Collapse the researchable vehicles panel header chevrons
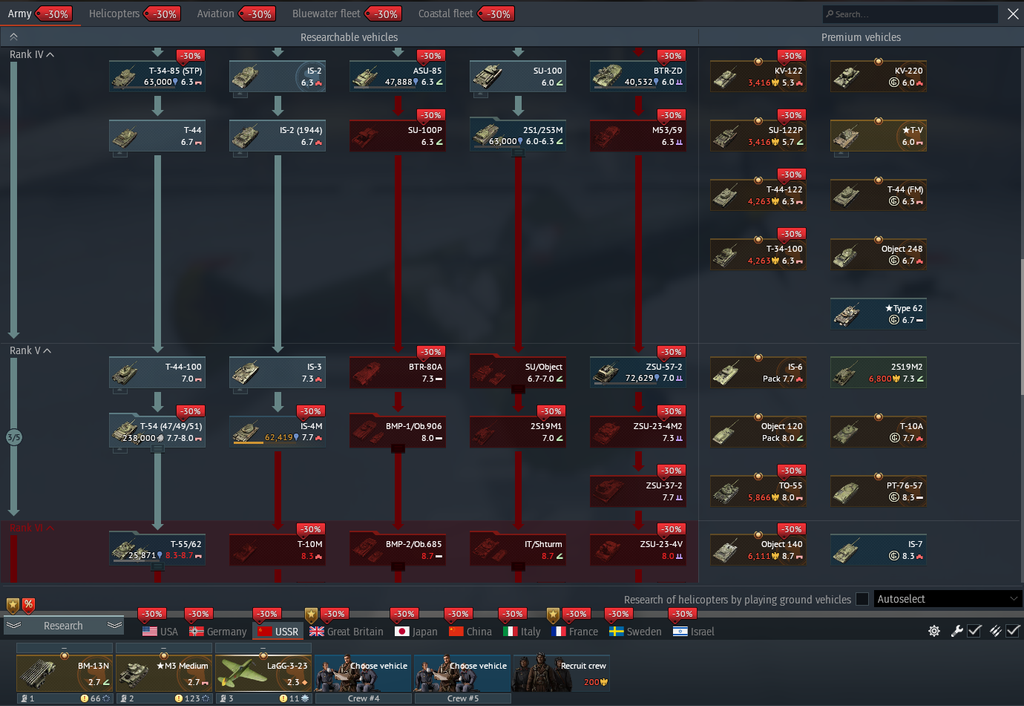 (x=14, y=37)
